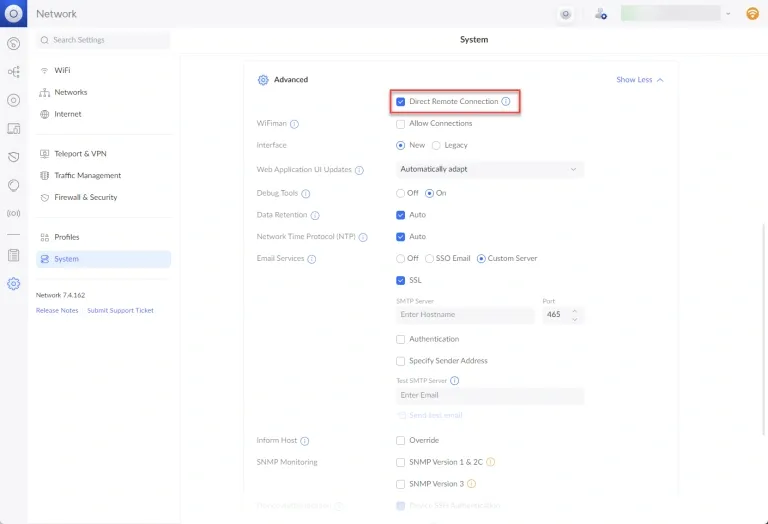Collapse Advanced section with Show Less
Screen dimensions: 768x524
click(639, 80)
